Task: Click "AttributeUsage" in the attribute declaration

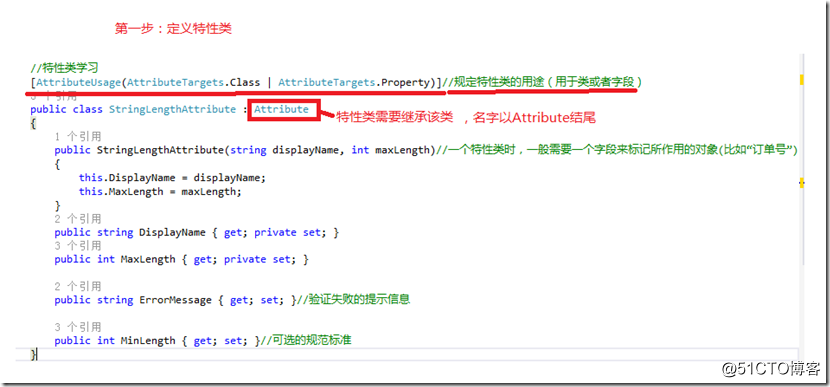Action: [78, 82]
